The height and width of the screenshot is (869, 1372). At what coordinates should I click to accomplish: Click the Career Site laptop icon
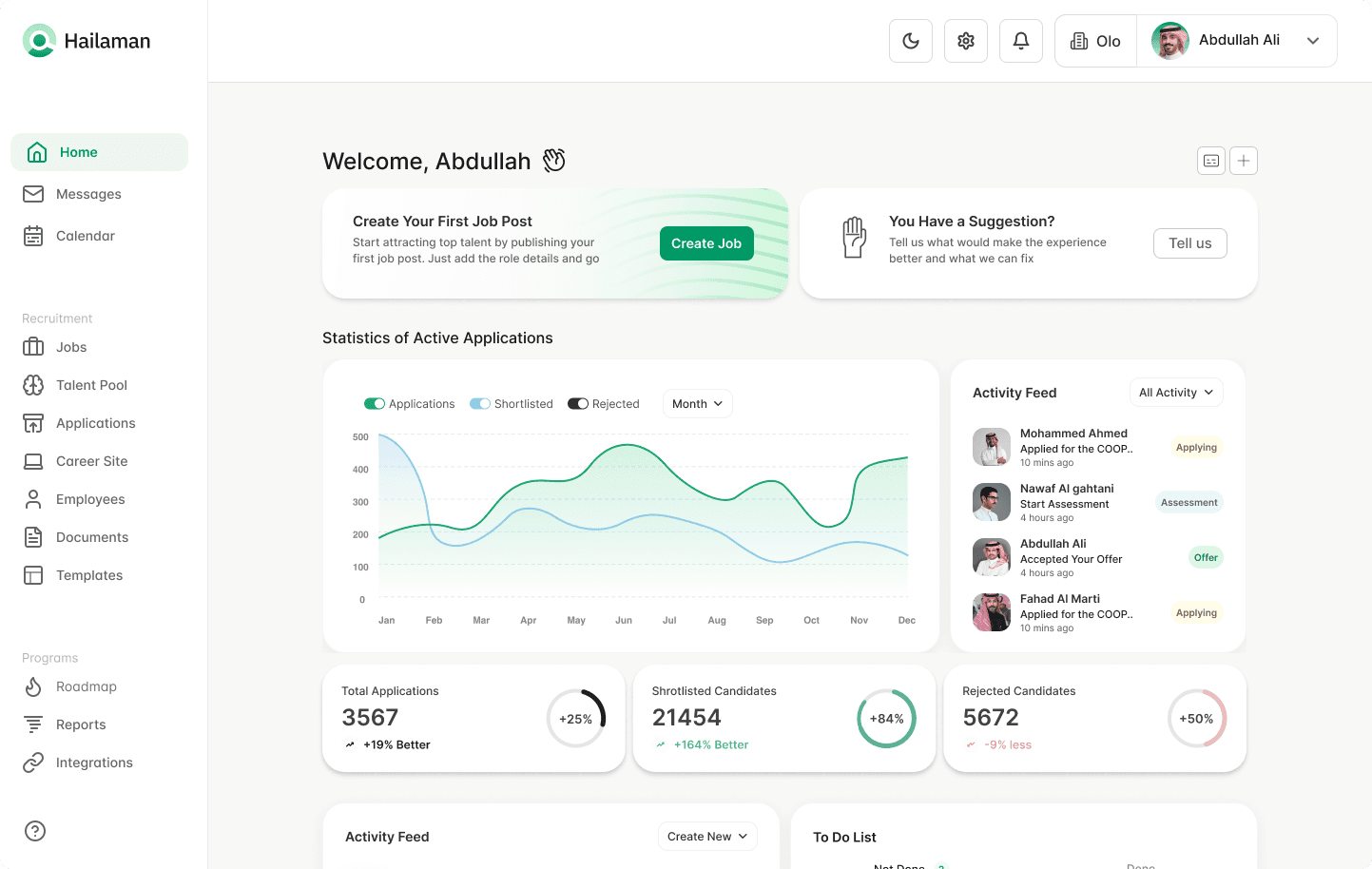point(33,461)
